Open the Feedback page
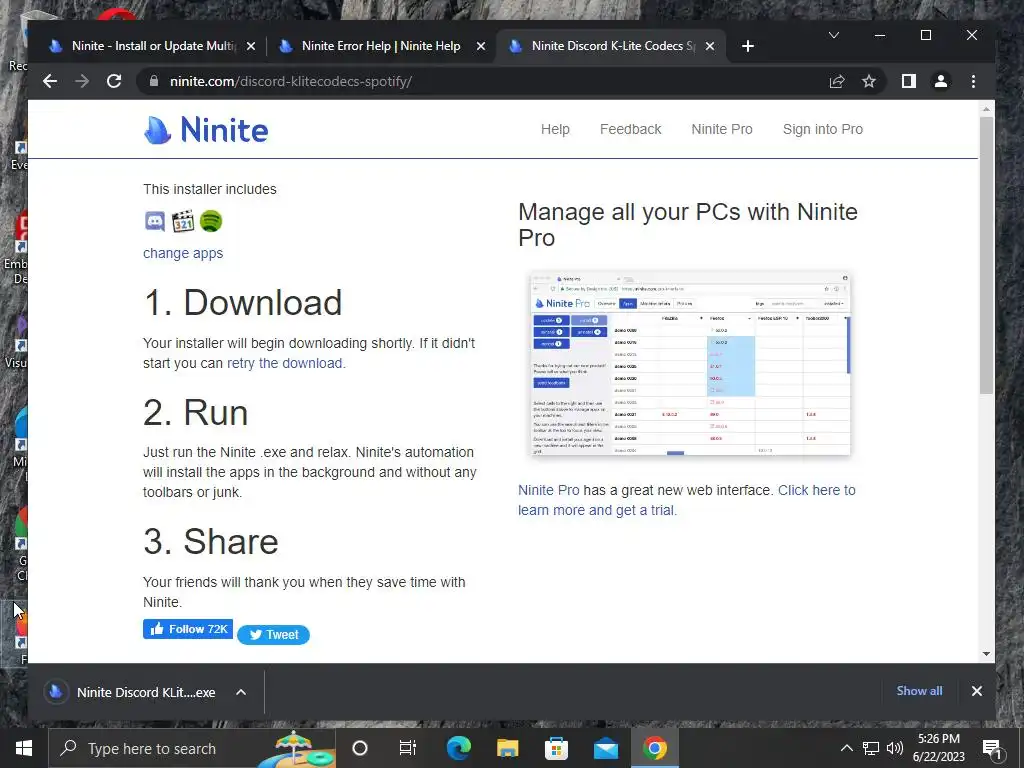Viewport: 1024px width, 768px height. click(630, 129)
